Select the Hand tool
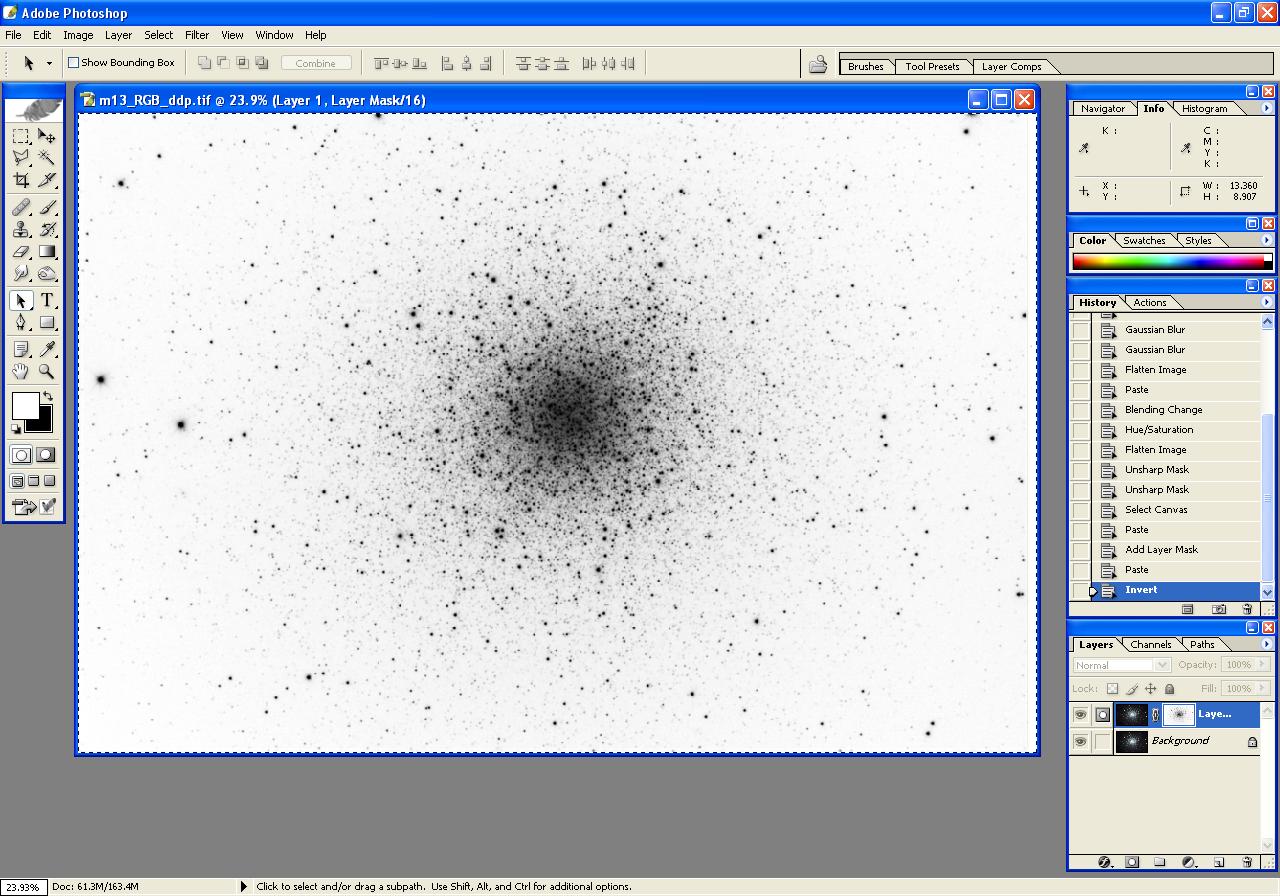Screen dimensions: 1280x896 tap(21, 372)
